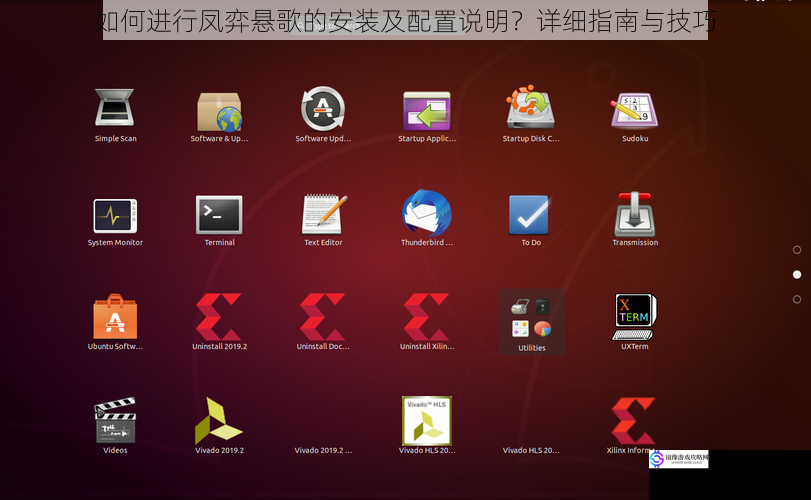Image resolution: width=811 pixels, height=500 pixels.
Task: Open the Terminal app
Action: (219, 215)
